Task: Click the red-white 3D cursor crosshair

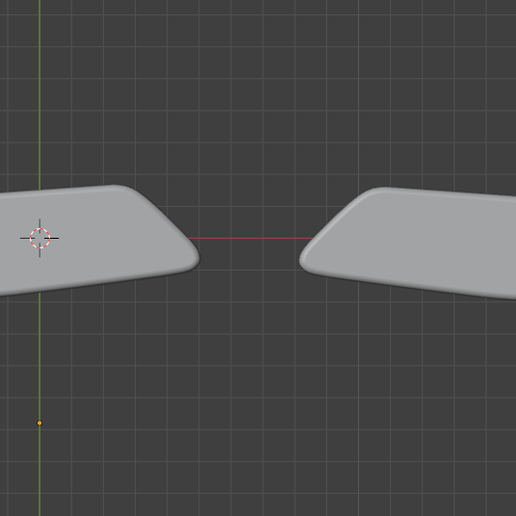Action: coord(40,238)
